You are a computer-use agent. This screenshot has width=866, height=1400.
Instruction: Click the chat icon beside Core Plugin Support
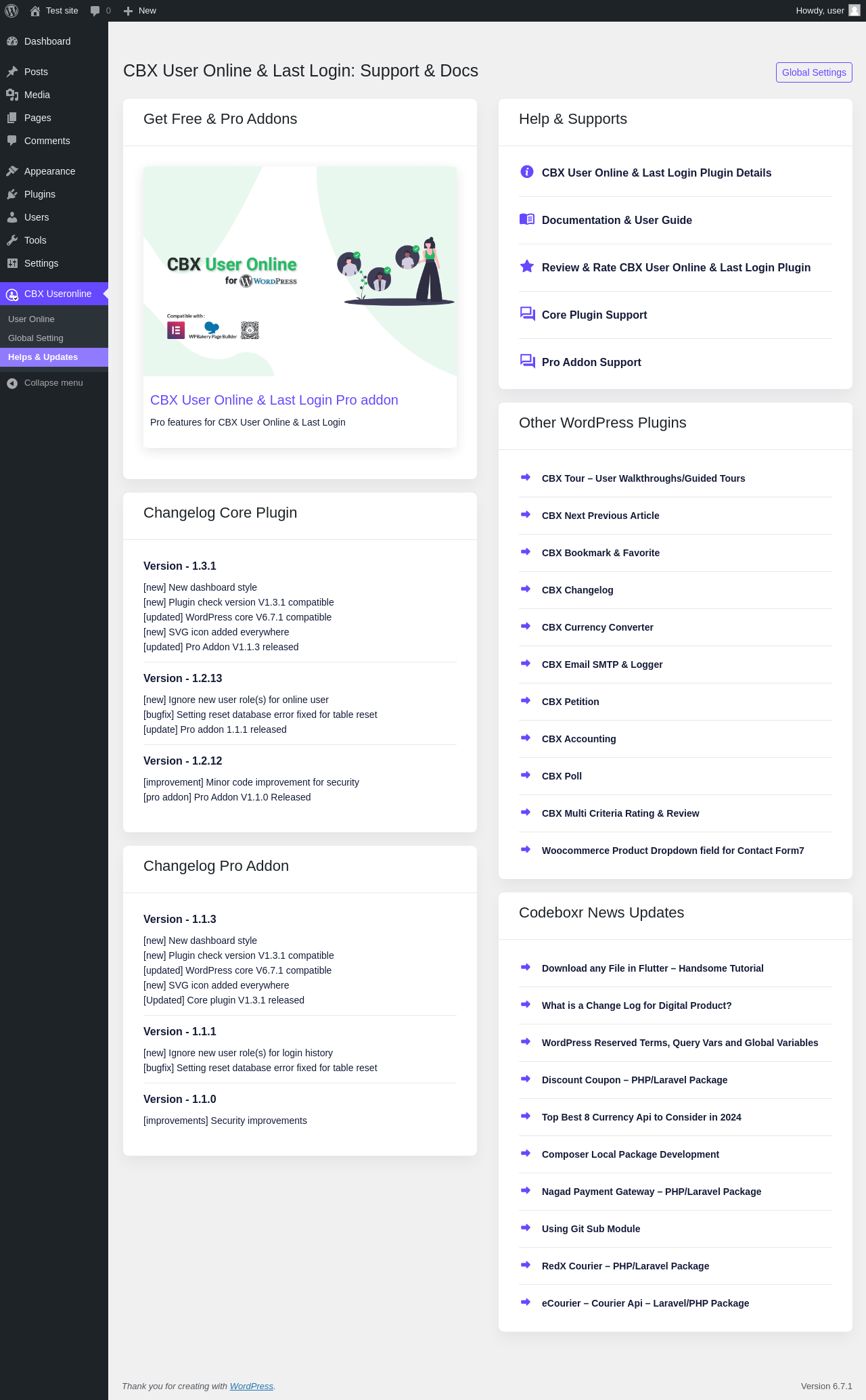point(527,314)
